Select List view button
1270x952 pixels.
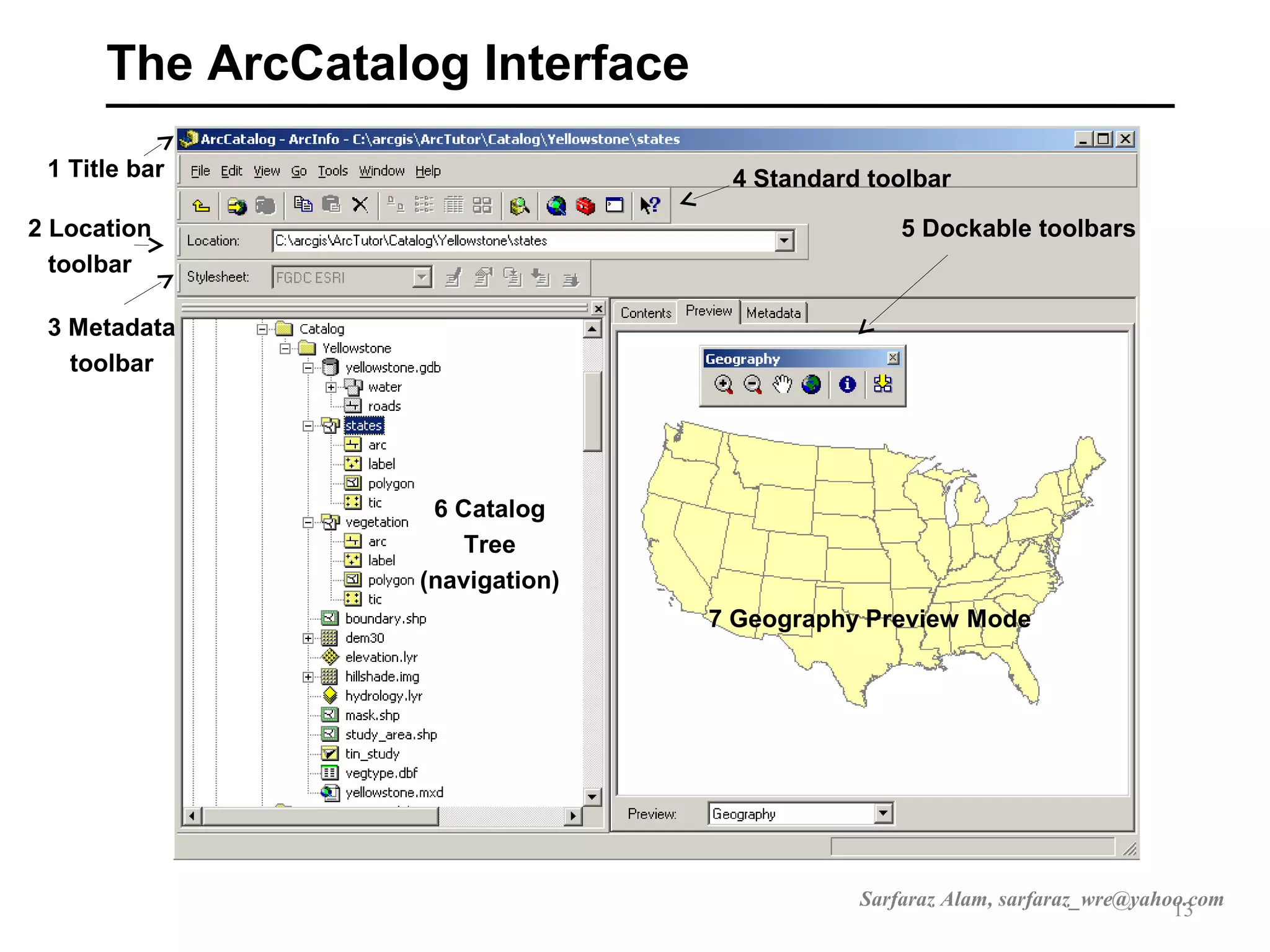click(x=424, y=205)
